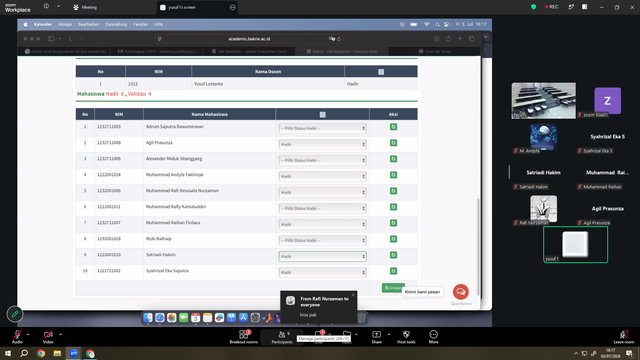The image size is (640, 360).
Task: Unmute the microphone with the Audio icon
Action: (x=17, y=335)
